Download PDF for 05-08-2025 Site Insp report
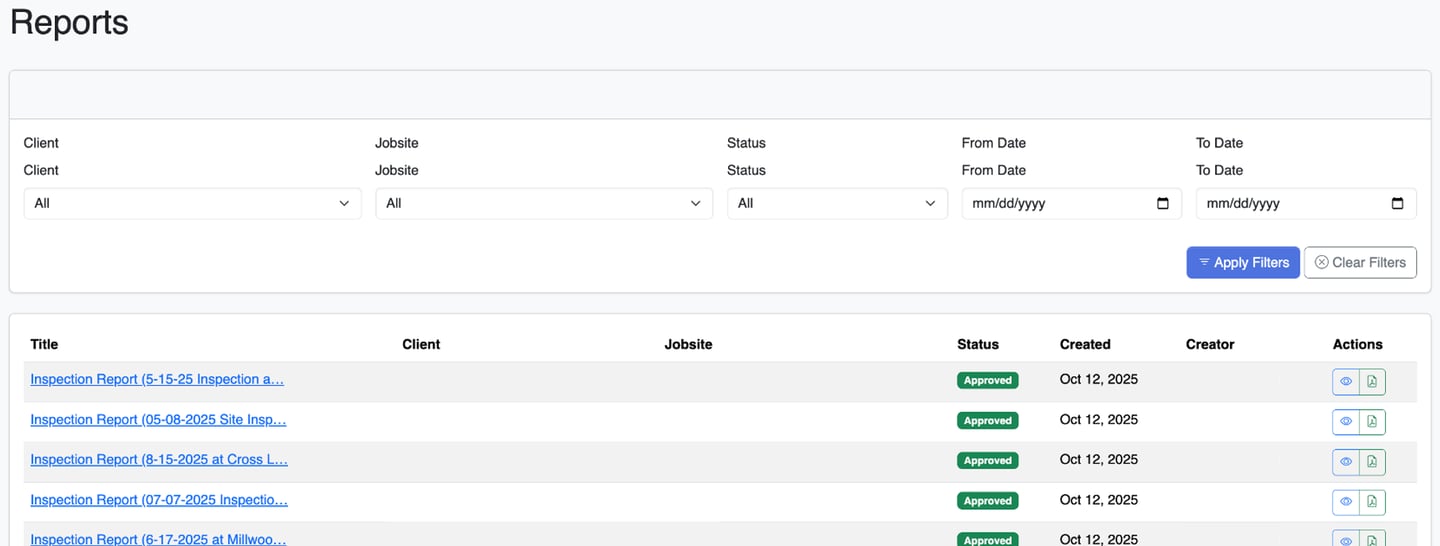1440x546 pixels. point(1372,422)
